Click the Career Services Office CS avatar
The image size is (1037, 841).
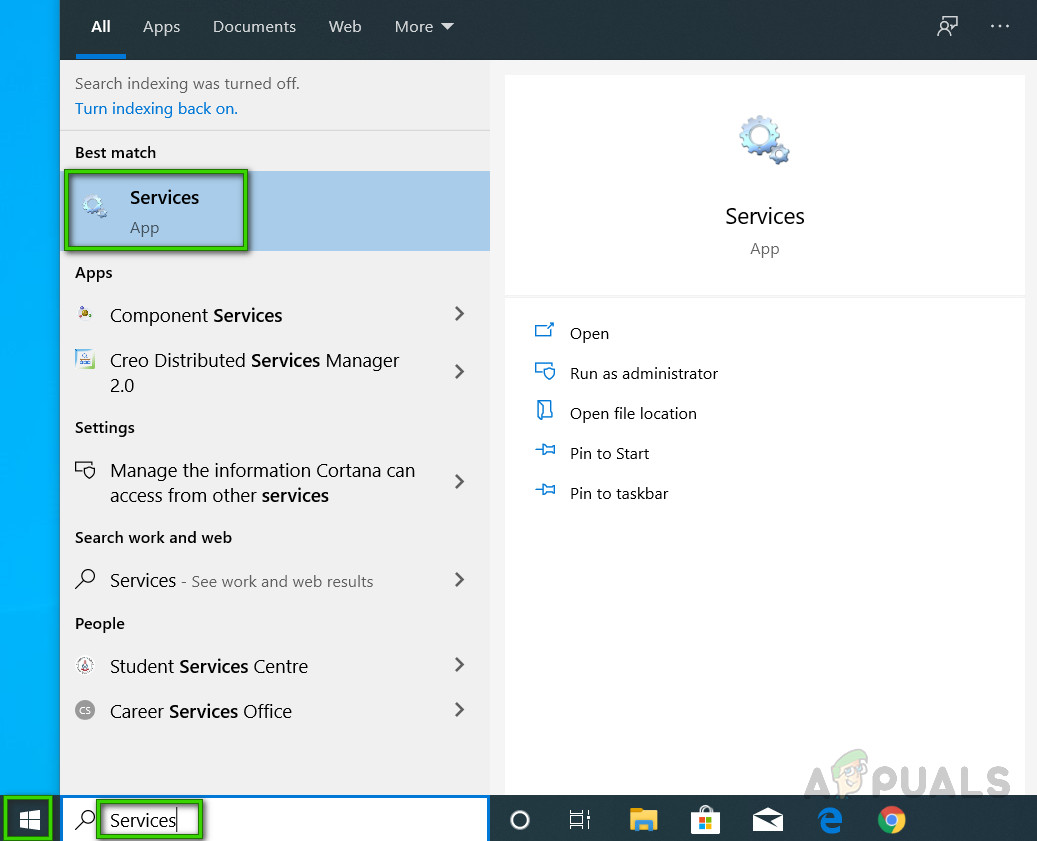pyautogui.click(x=85, y=710)
